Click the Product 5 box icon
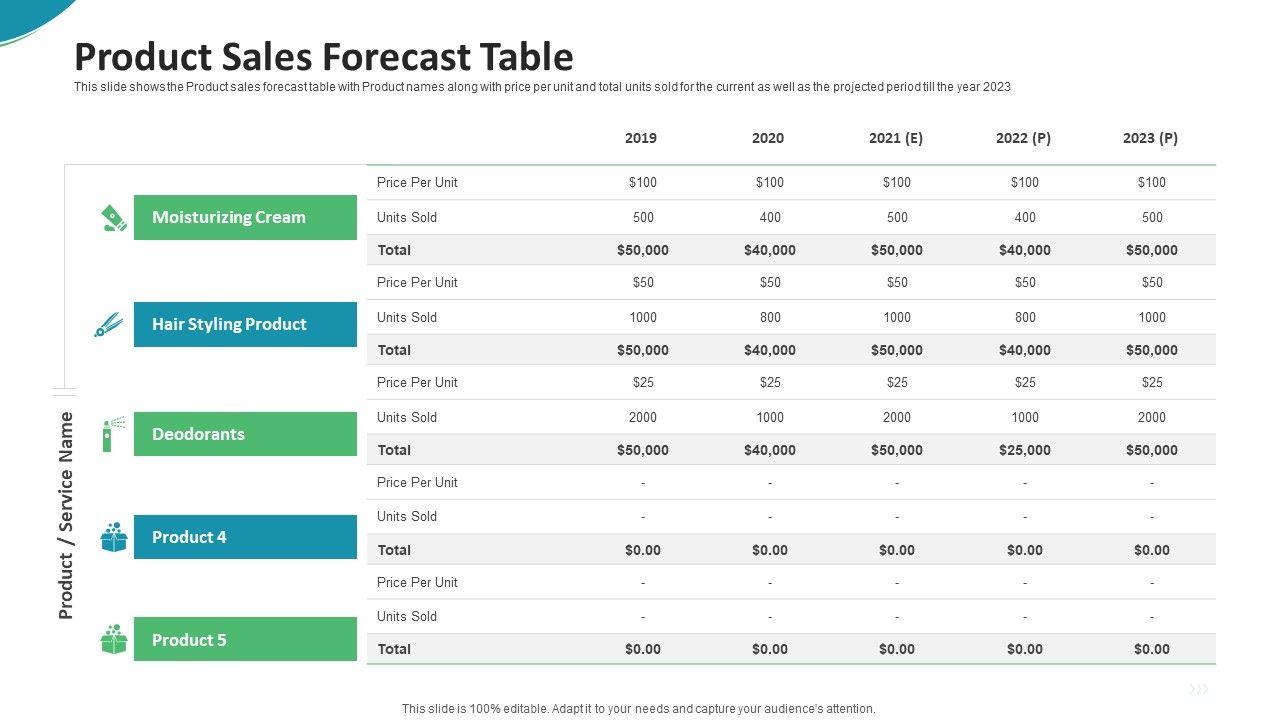This screenshot has width=1280, height=720. pos(114,640)
